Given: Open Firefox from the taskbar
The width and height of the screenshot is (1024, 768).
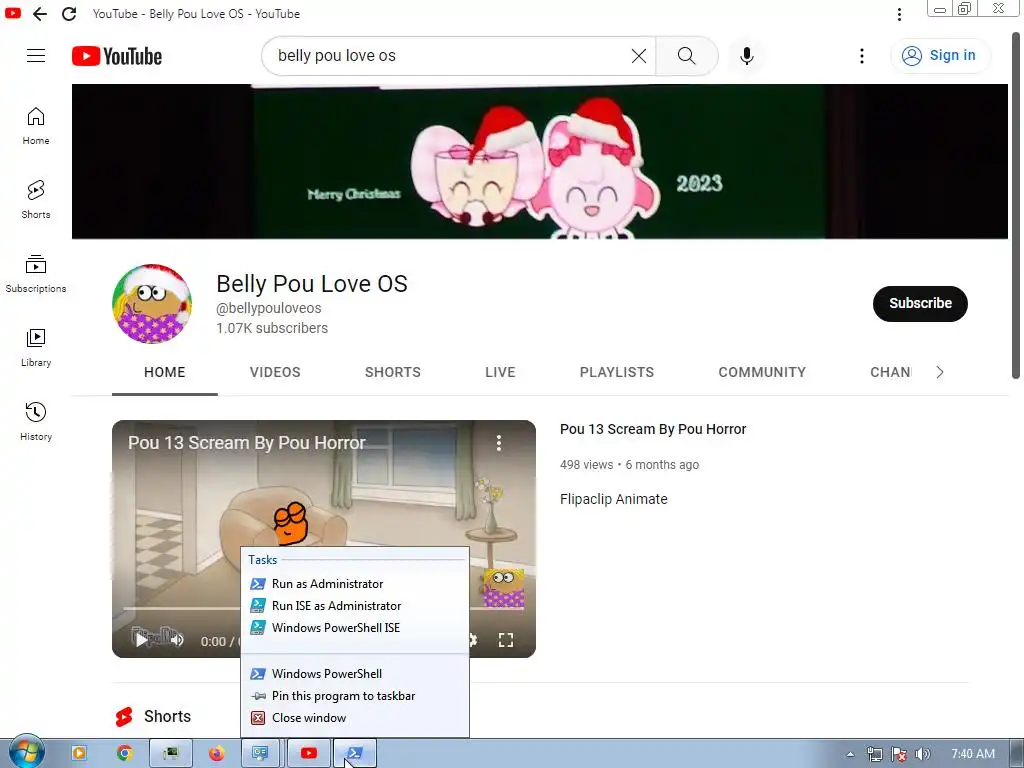Looking at the screenshot, I should [216, 754].
